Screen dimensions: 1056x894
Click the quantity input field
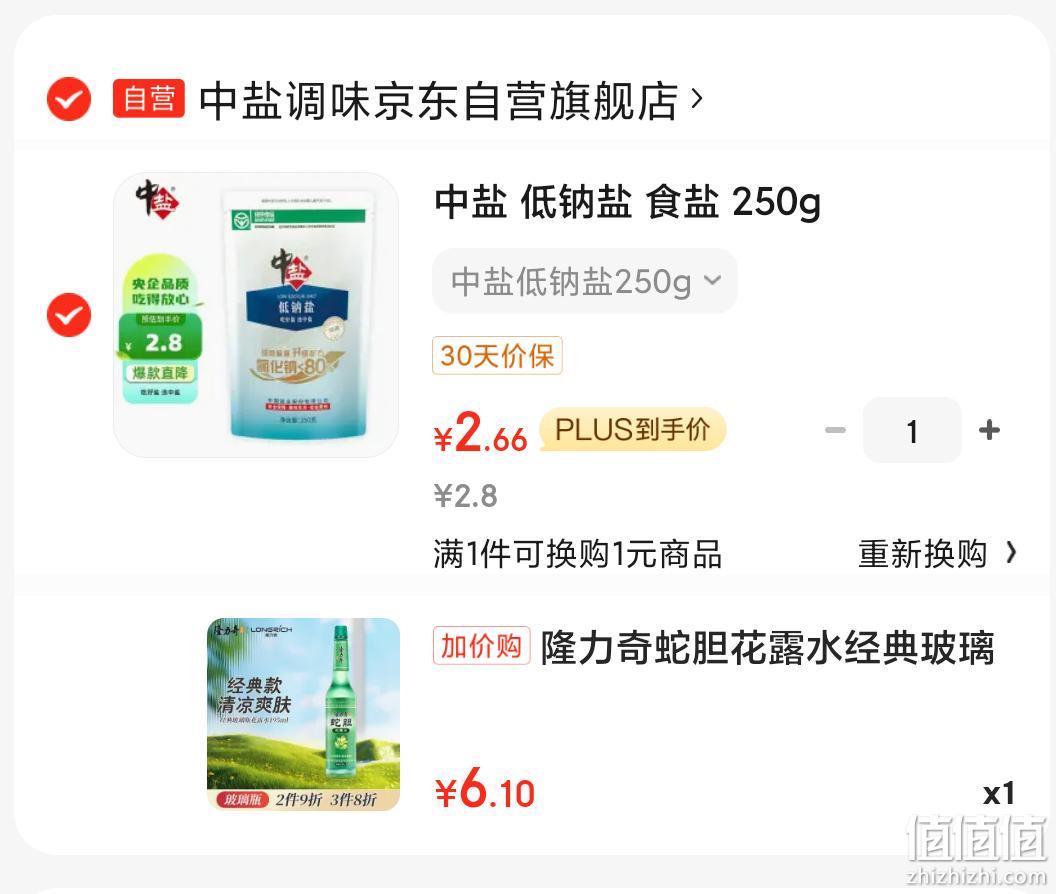[912, 430]
